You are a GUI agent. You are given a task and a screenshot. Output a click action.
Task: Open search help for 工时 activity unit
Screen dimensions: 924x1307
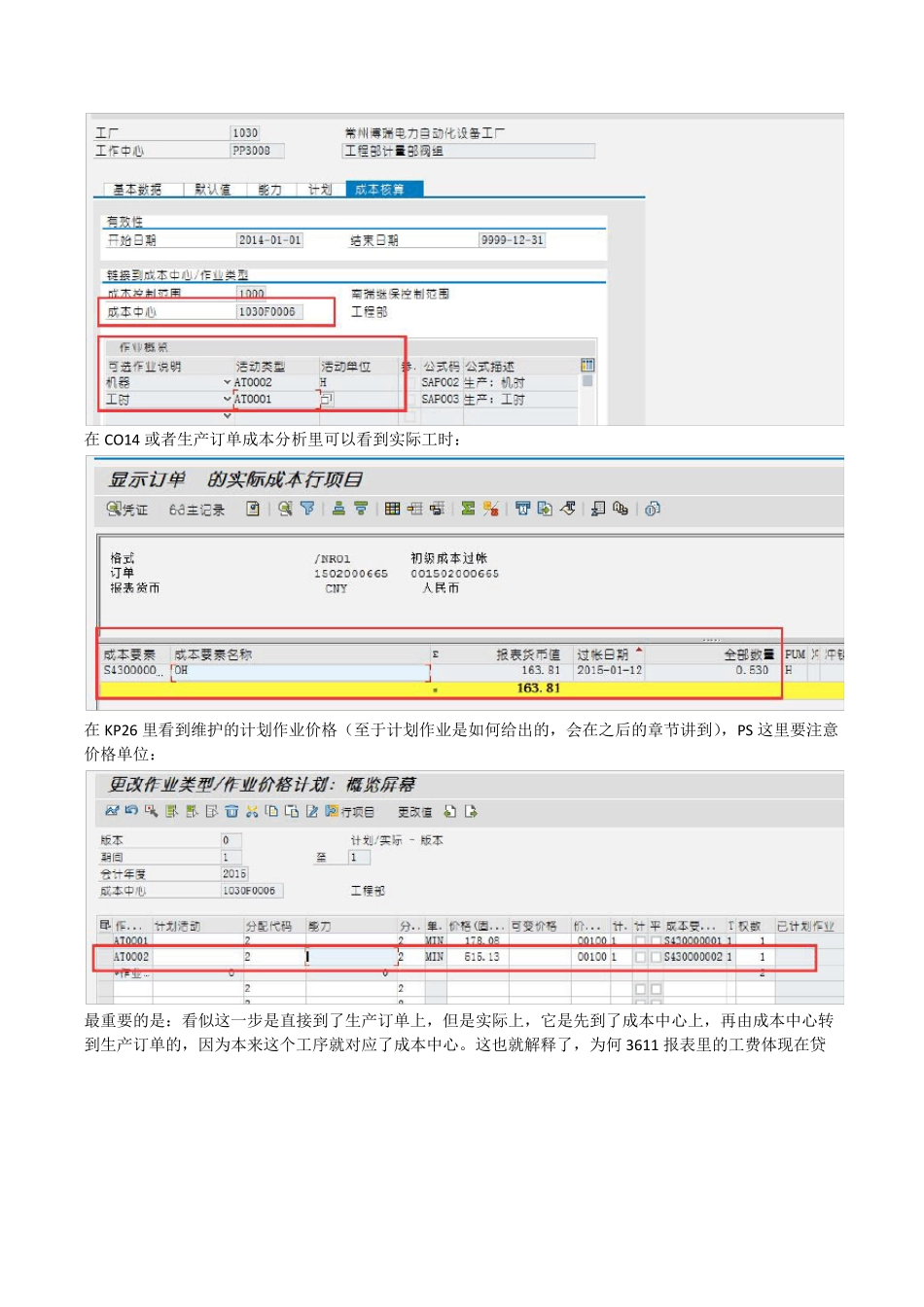point(328,400)
